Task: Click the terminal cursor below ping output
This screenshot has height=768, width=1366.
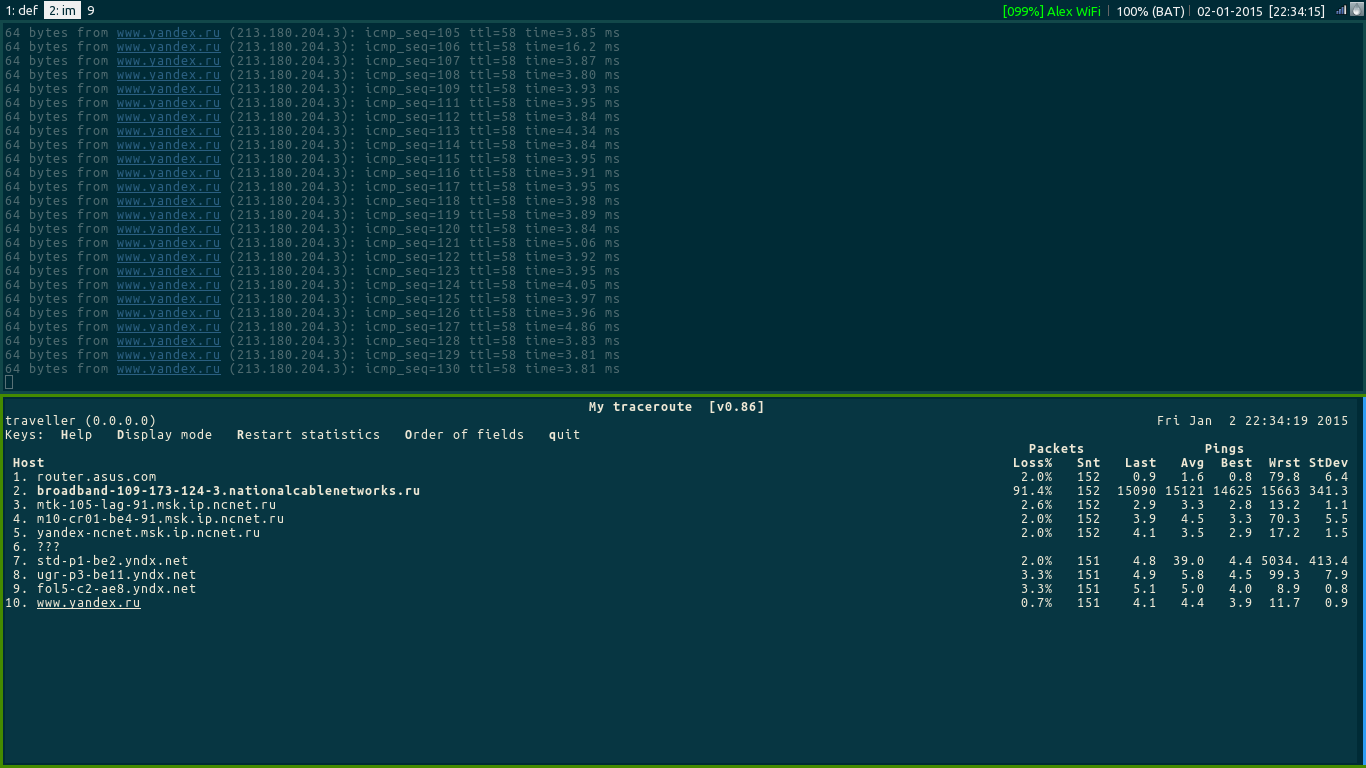Action: 9,383
